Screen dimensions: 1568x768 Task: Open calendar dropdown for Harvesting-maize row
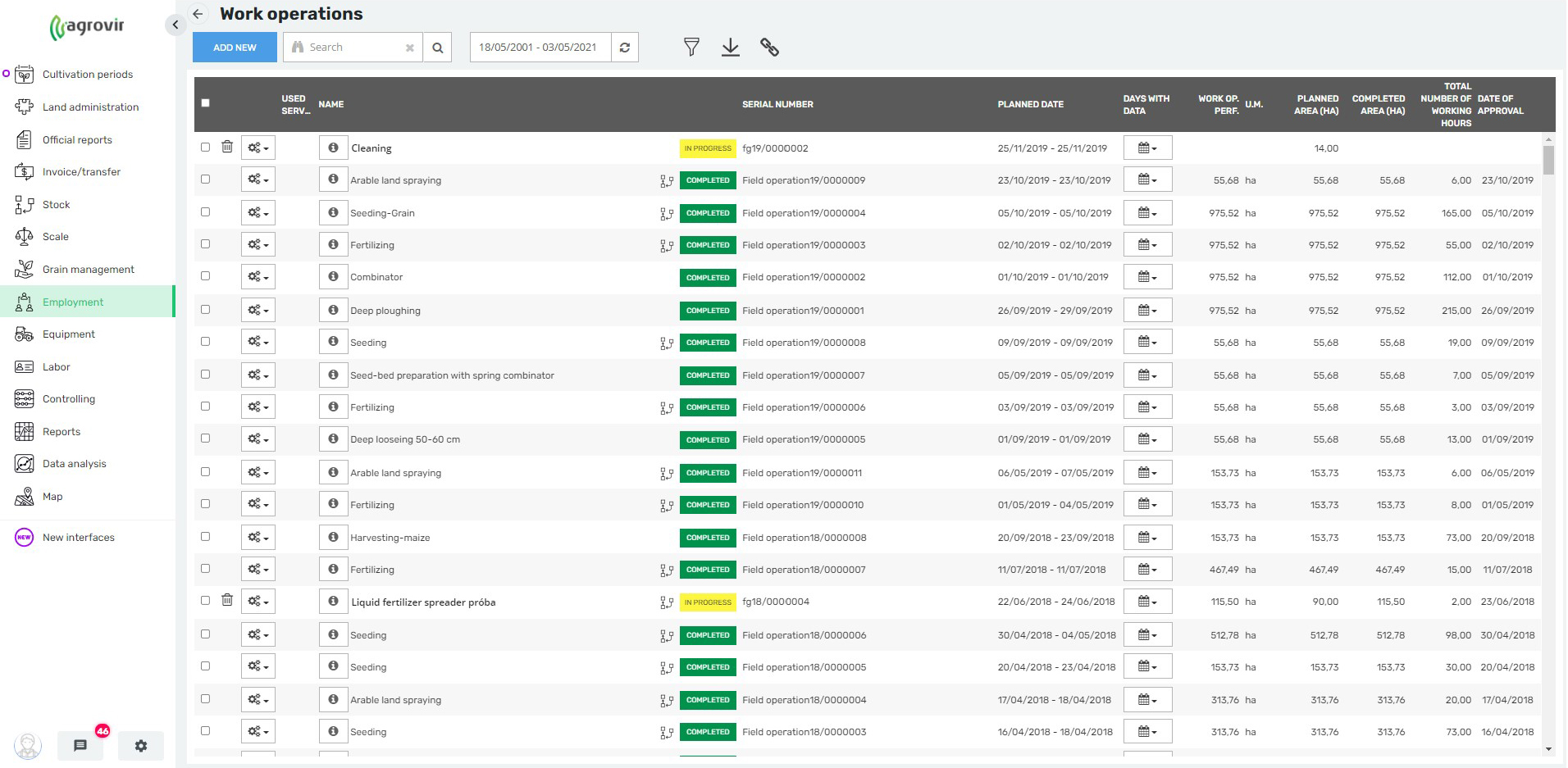(1147, 538)
